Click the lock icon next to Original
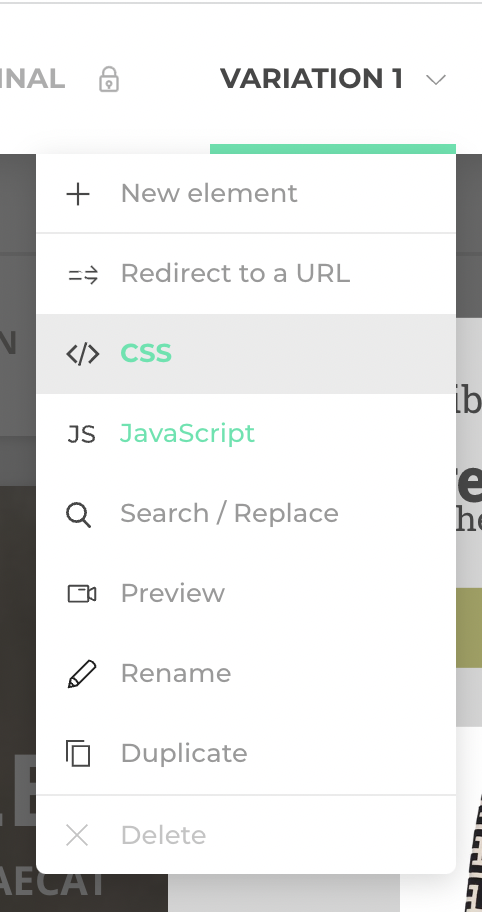 pos(109,79)
